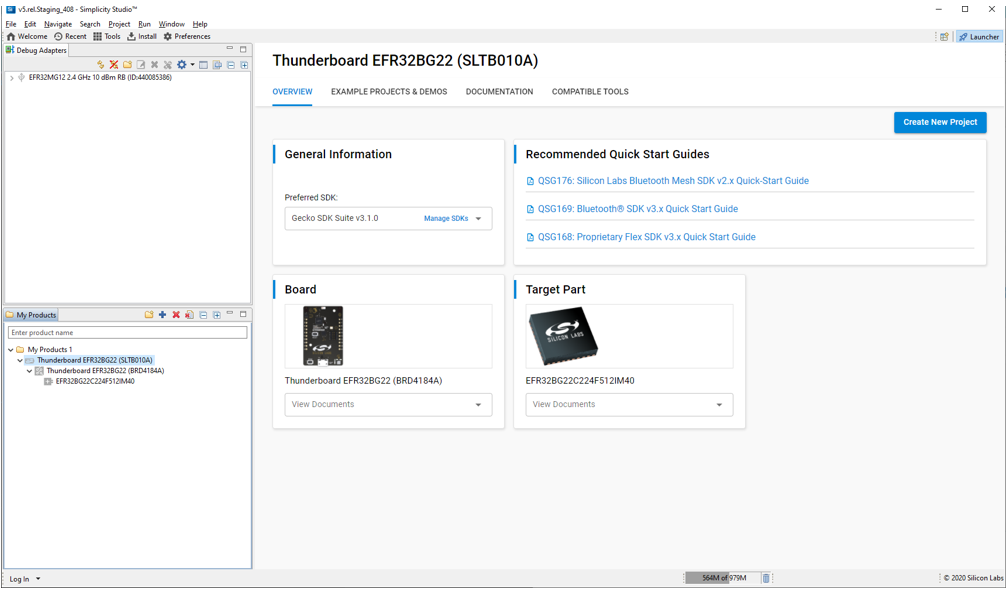Click the Create New Project button

tap(940, 122)
